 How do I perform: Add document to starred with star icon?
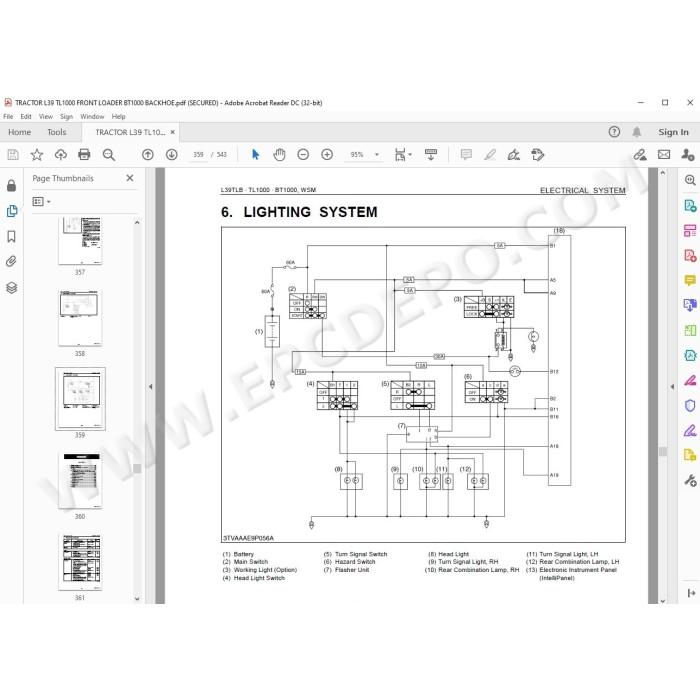click(x=37, y=155)
